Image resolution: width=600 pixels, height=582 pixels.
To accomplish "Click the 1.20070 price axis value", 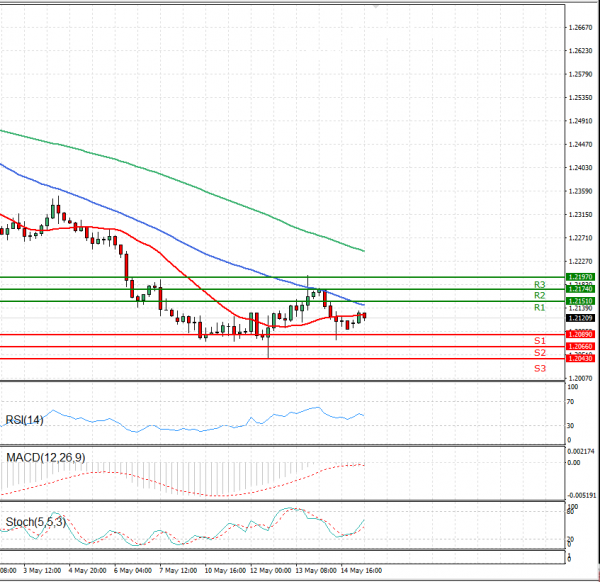I will tap(580, 378).
